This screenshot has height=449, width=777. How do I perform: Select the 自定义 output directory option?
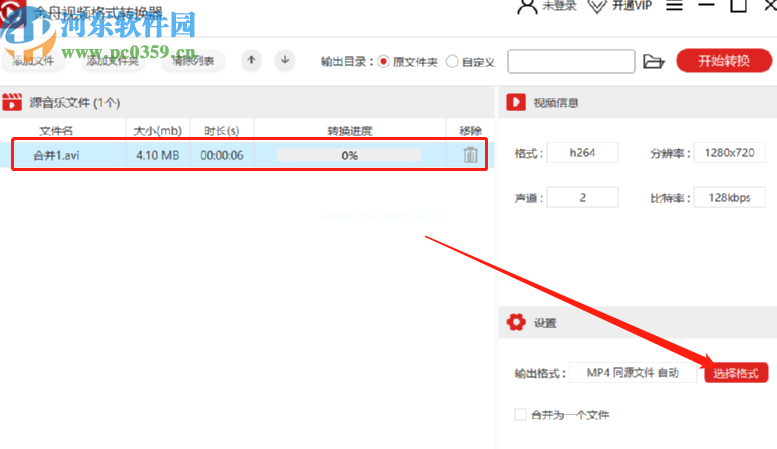[x=452, y=61]
